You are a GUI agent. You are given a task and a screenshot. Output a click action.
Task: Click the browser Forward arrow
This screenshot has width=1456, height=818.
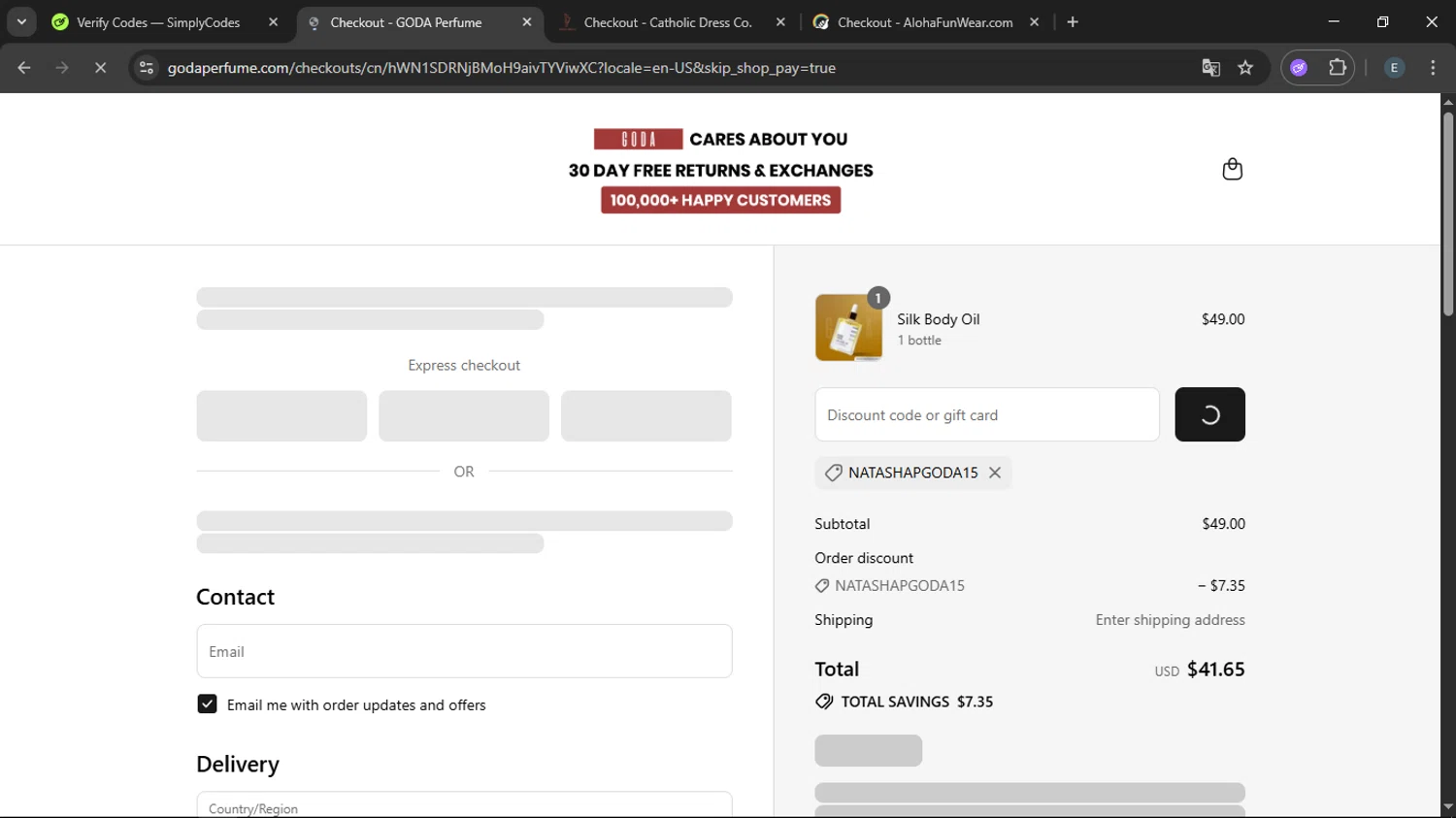[62, 68]
